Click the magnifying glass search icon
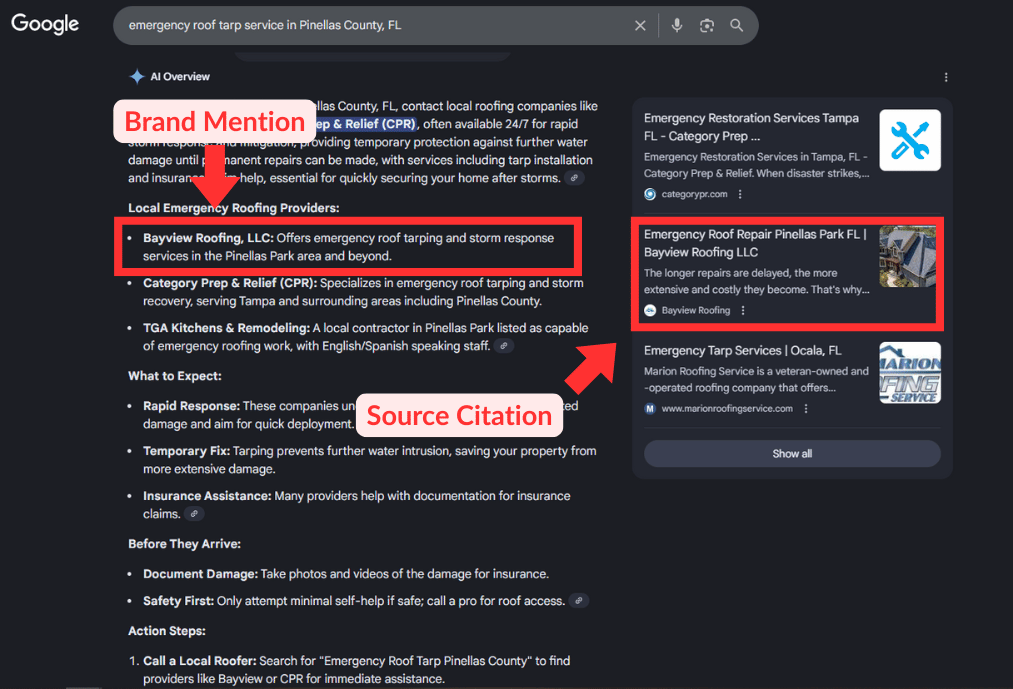 pyautogui.click(x=736, y=25)
